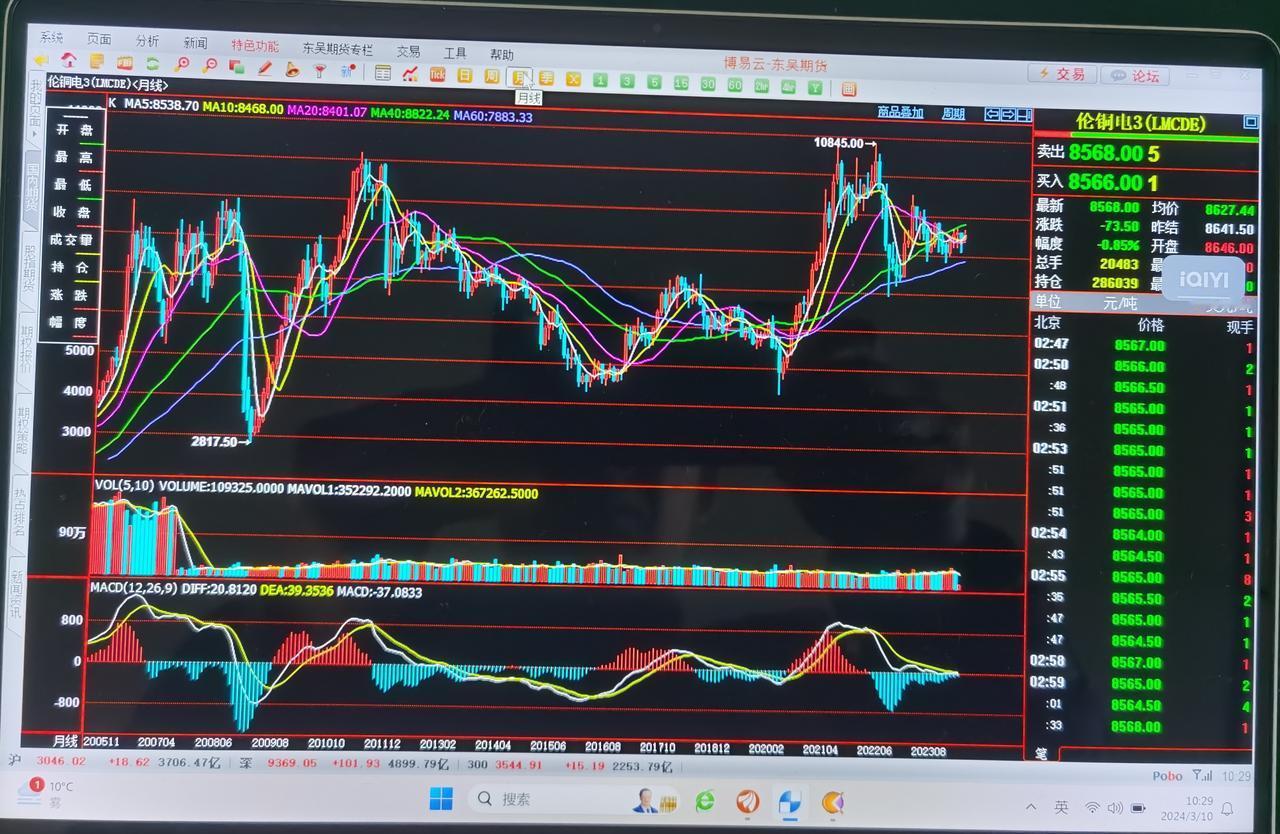Open the 工具 menu

[455, 52]
